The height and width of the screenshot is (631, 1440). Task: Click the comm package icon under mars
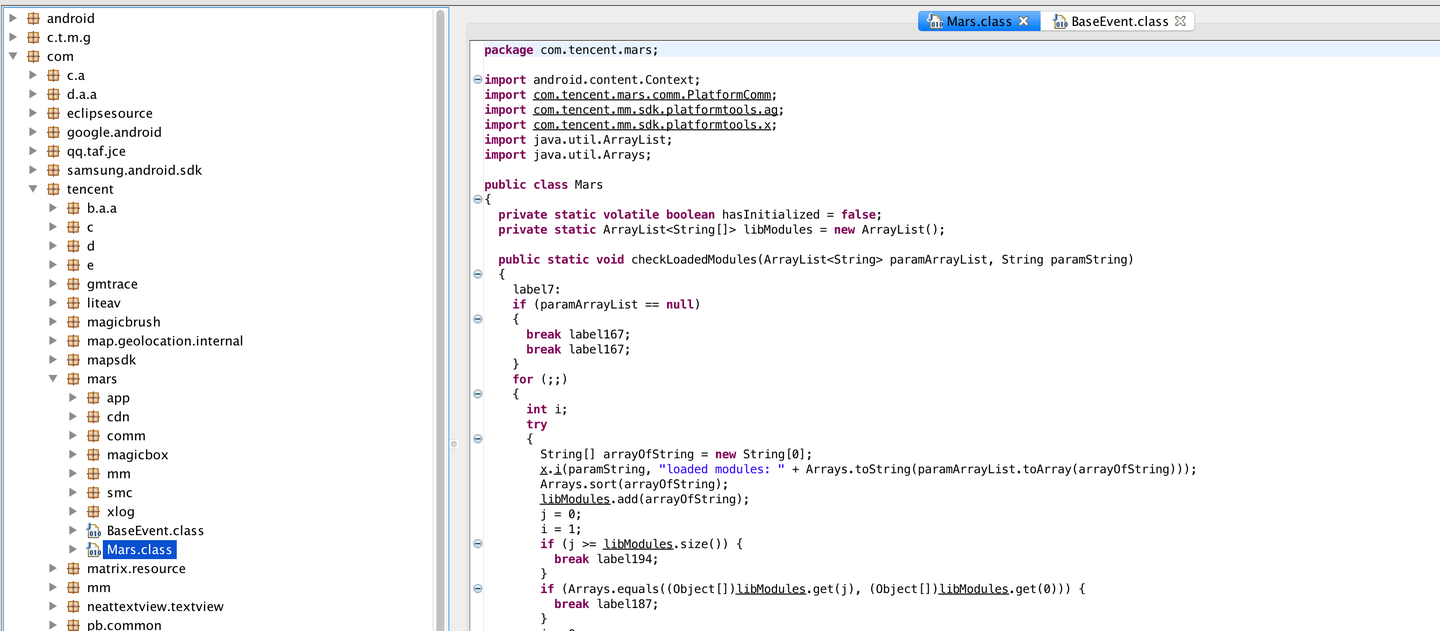93,435
